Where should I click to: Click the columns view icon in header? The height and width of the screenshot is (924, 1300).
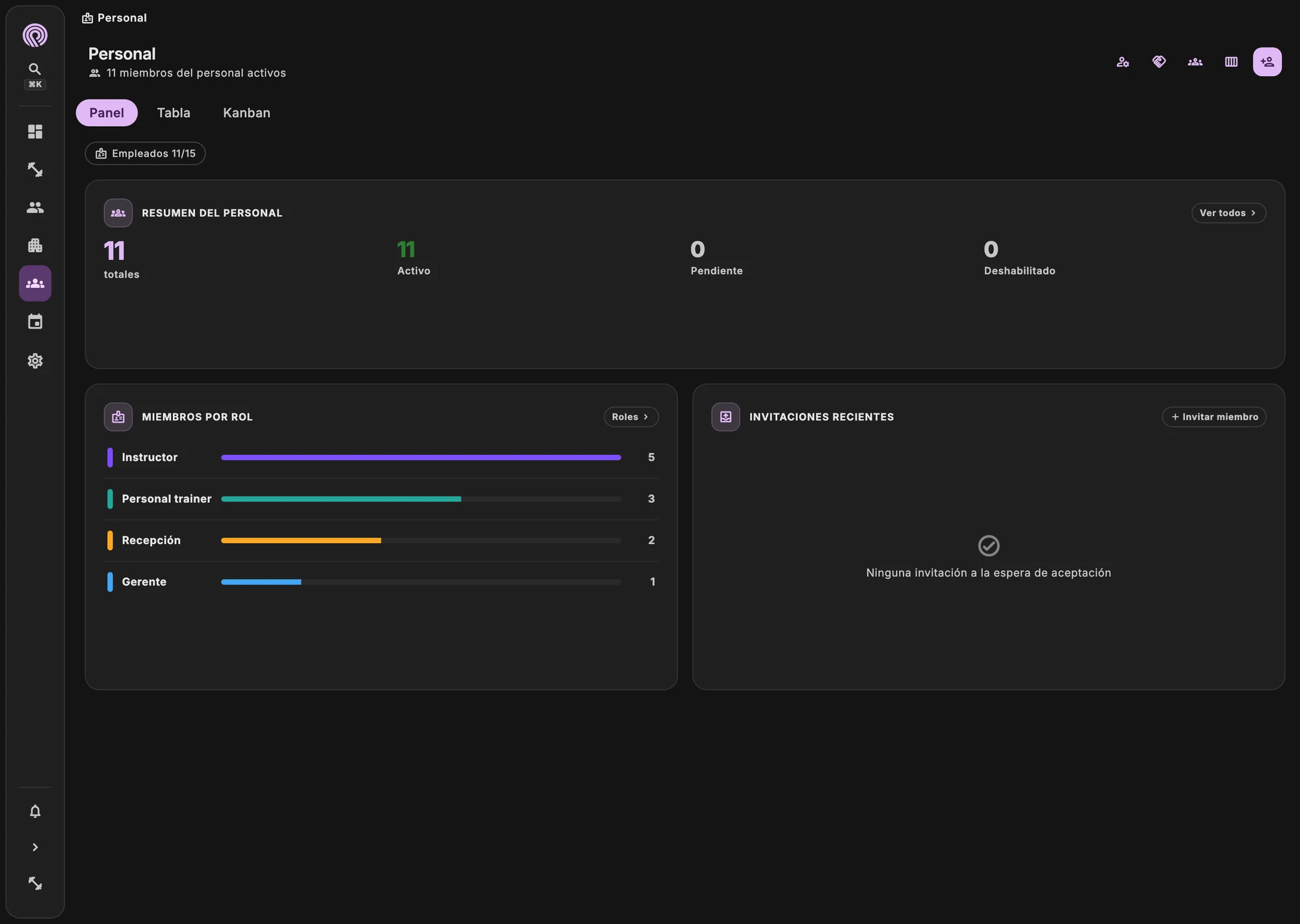click(1231, 62)
